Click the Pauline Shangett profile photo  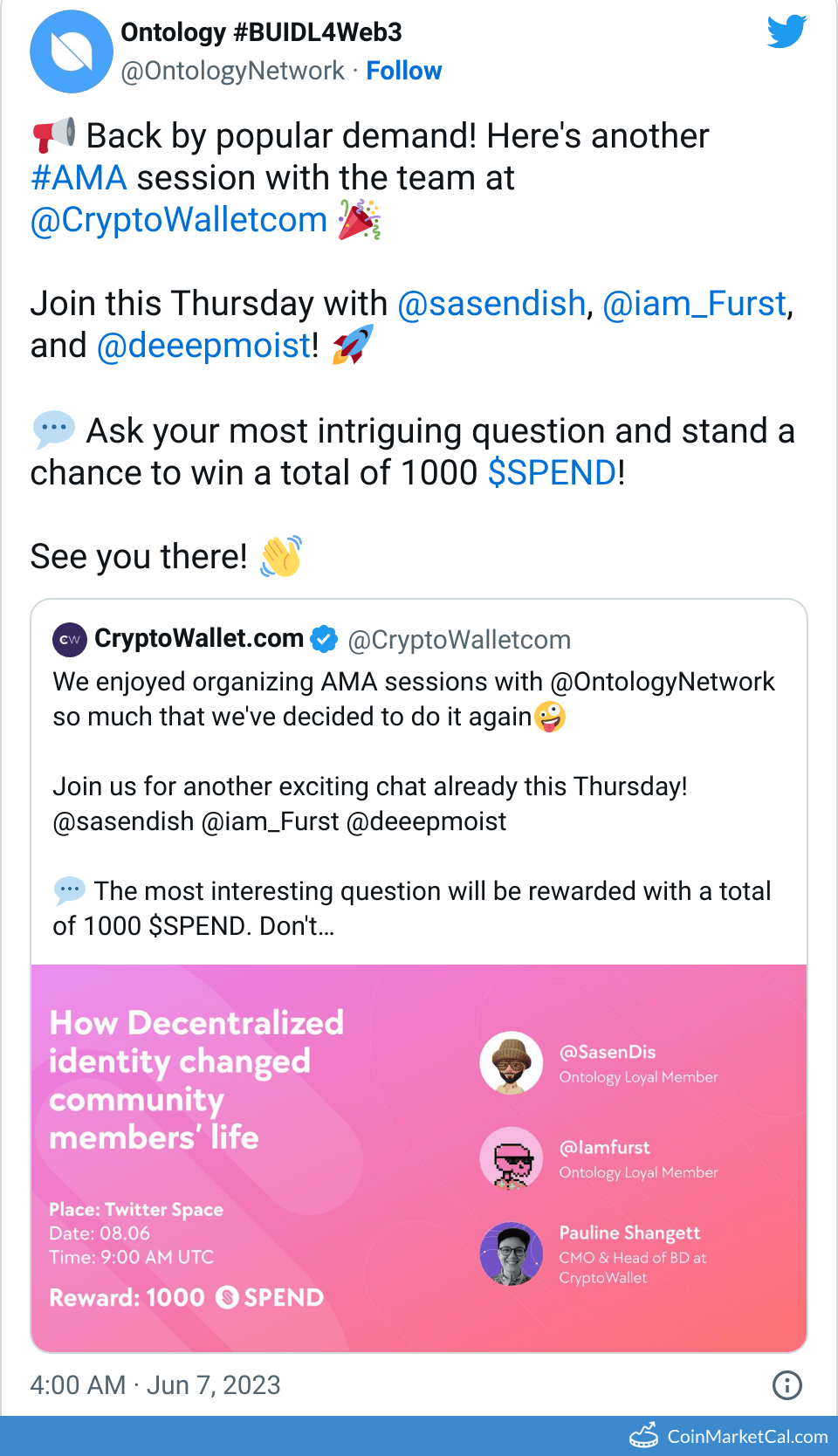tap(512, 1253)
